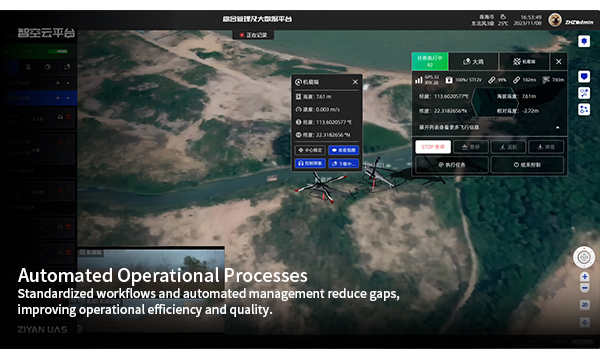Toggle the green switch in the left sidebar
The width and height of the screenshot is (600, 360).
57,51
